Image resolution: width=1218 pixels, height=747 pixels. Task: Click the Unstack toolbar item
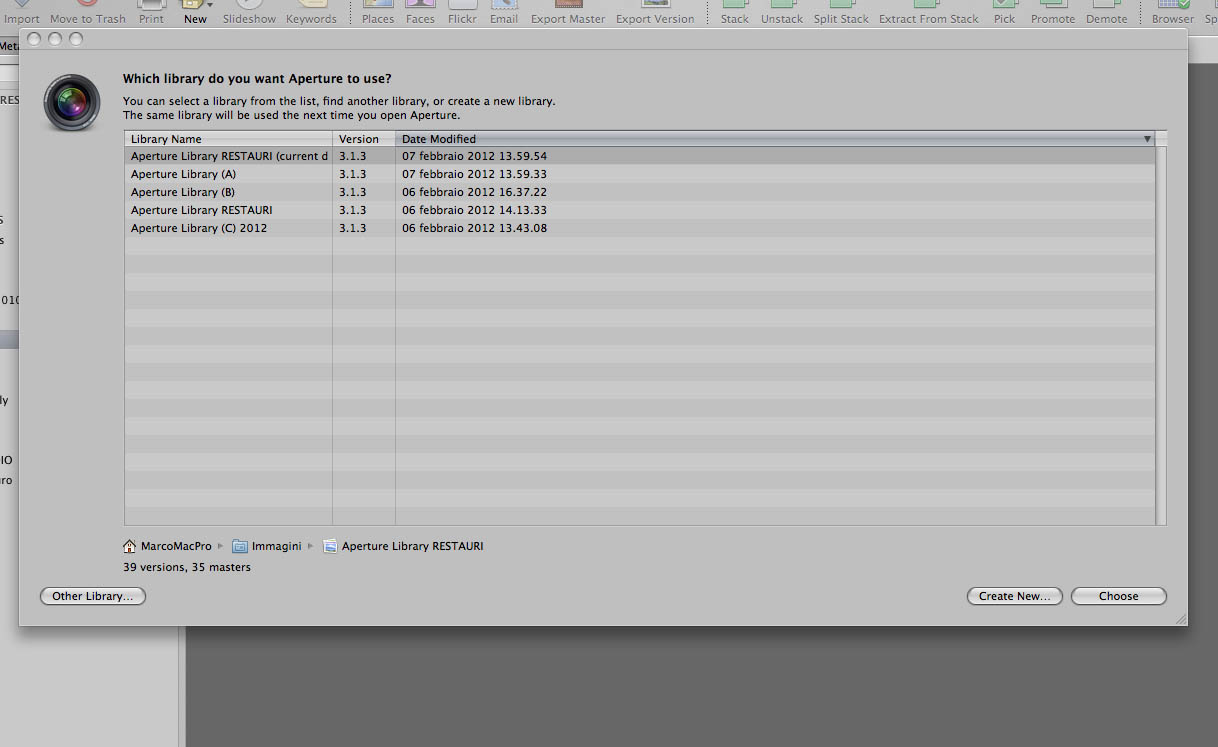point(782,13)
